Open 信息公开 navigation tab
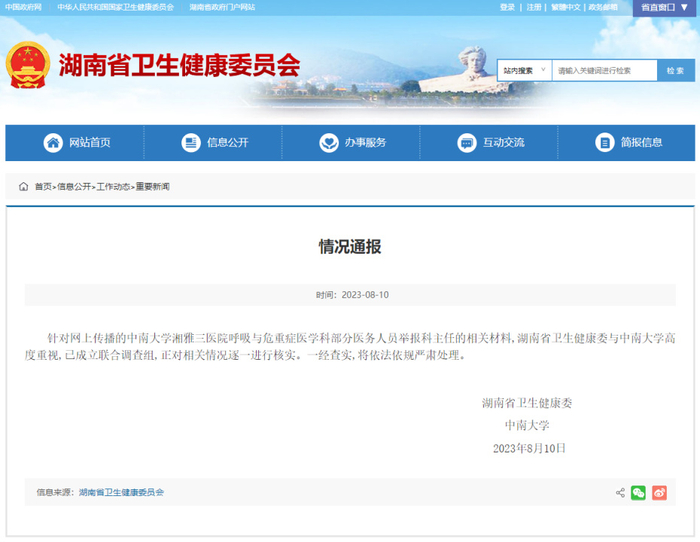 212,143
